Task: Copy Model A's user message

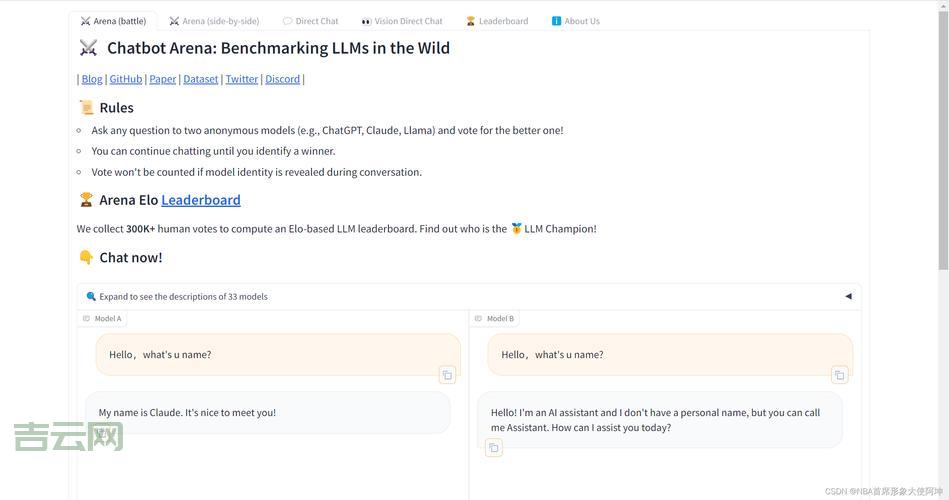Action: (447, 375)
